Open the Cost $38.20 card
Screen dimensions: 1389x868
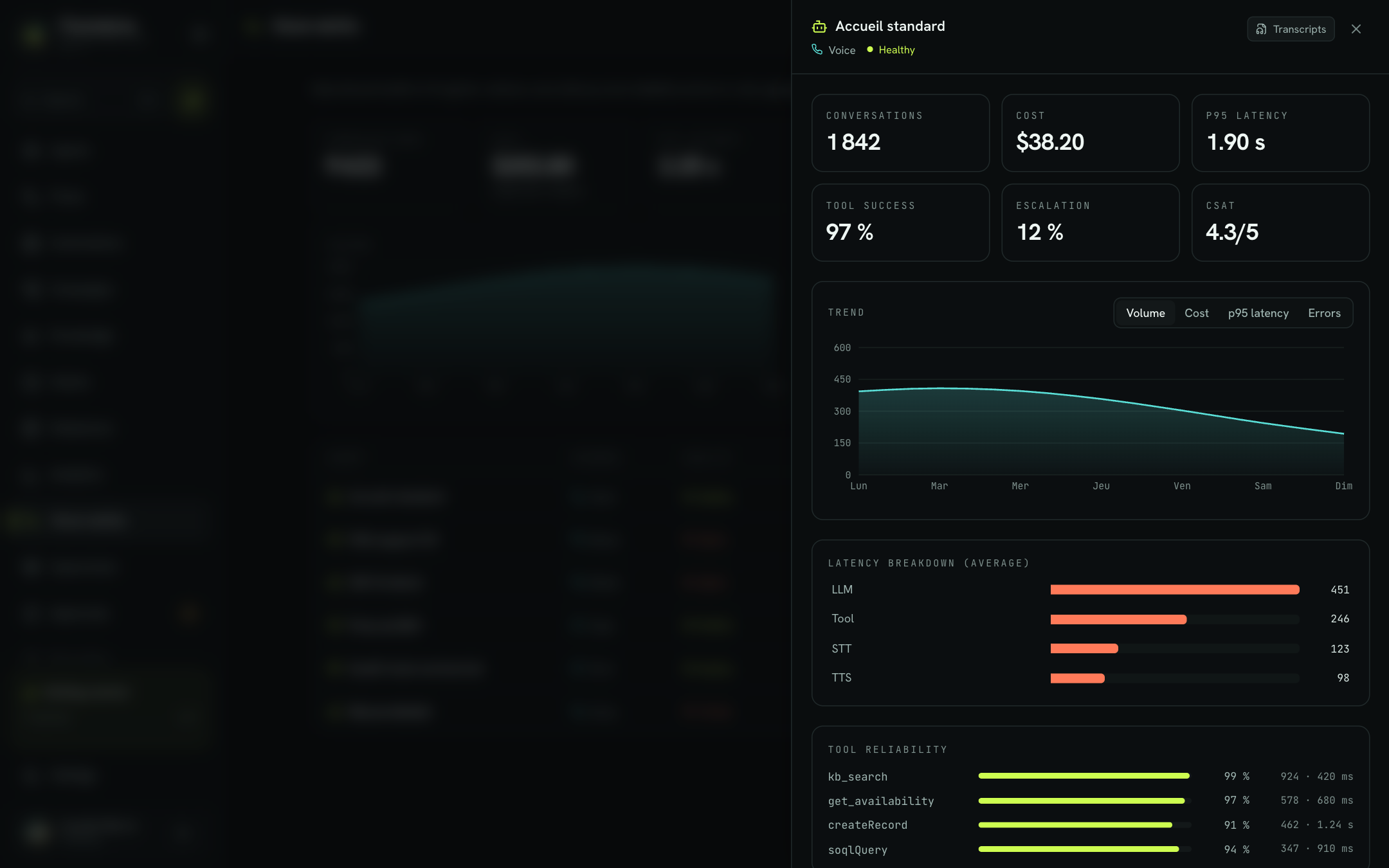point(1091,133)
